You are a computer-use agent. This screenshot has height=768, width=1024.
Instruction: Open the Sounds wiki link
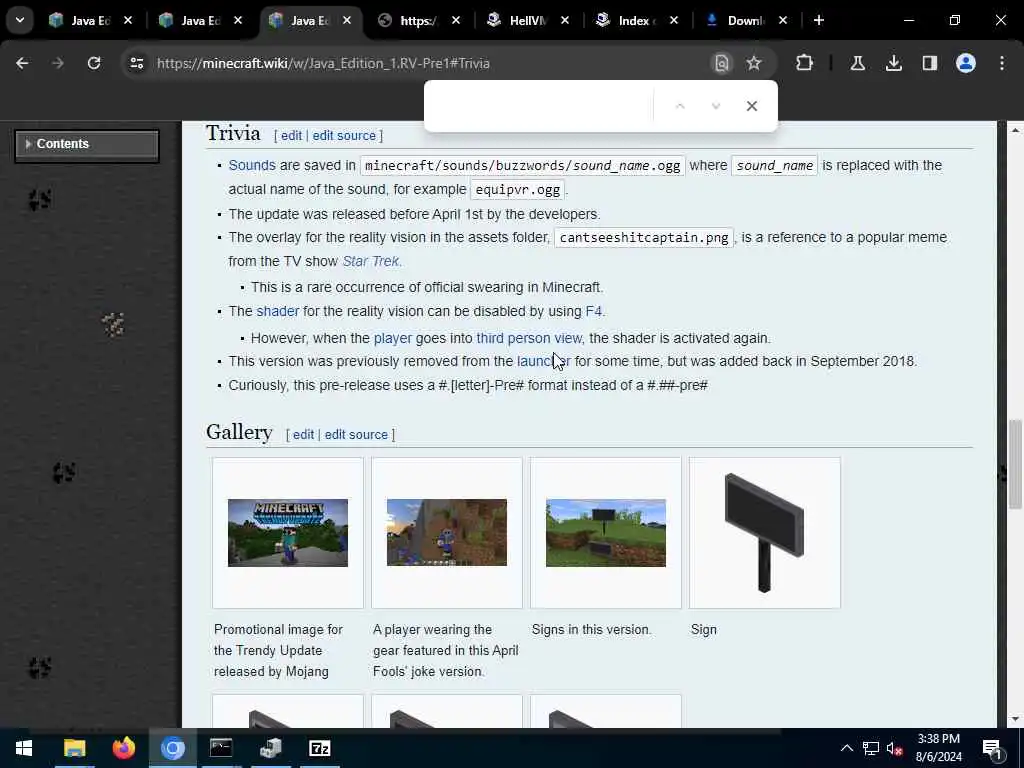tap(252, 165)
